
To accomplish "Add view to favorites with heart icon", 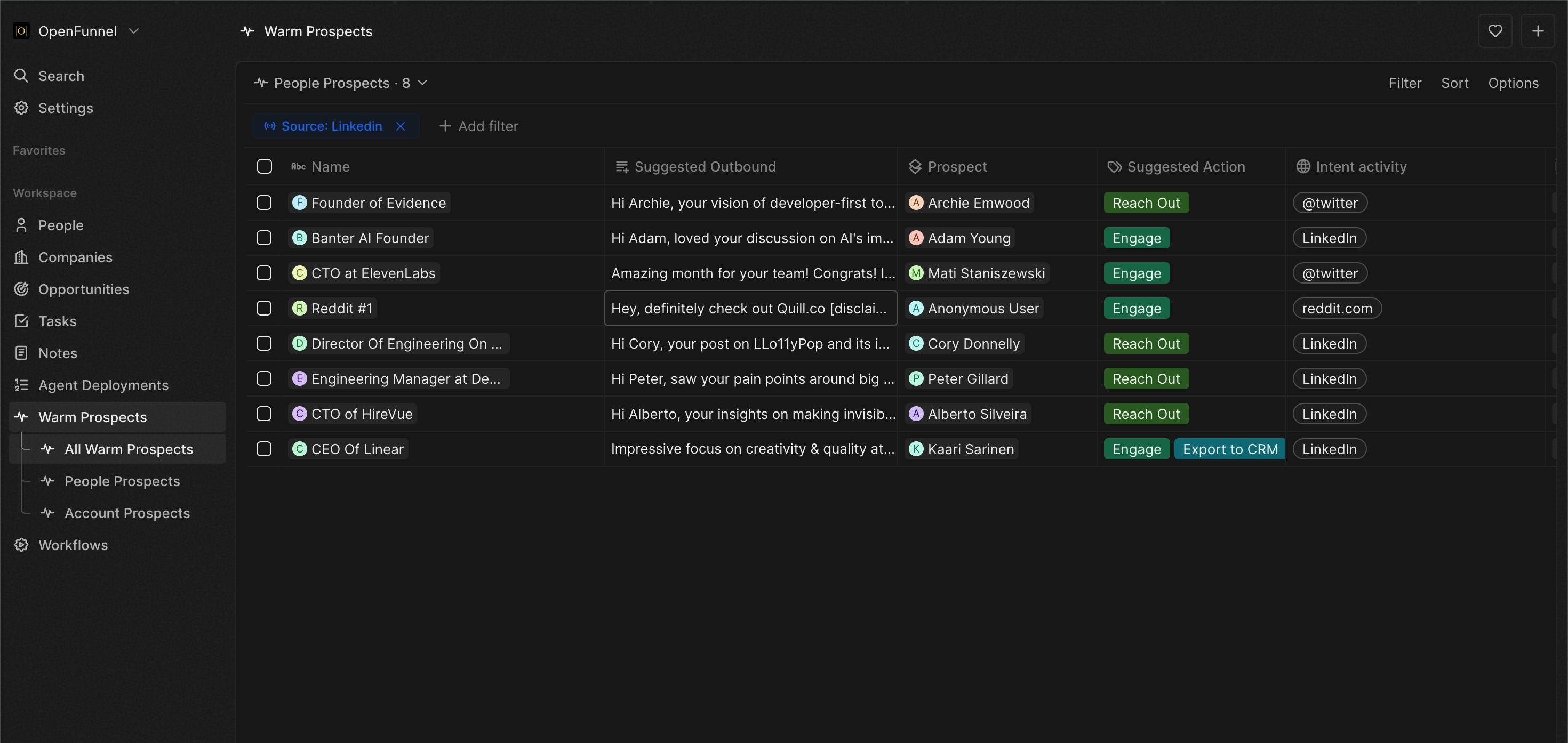I will pyautogui.click(x=1495, y=31).
